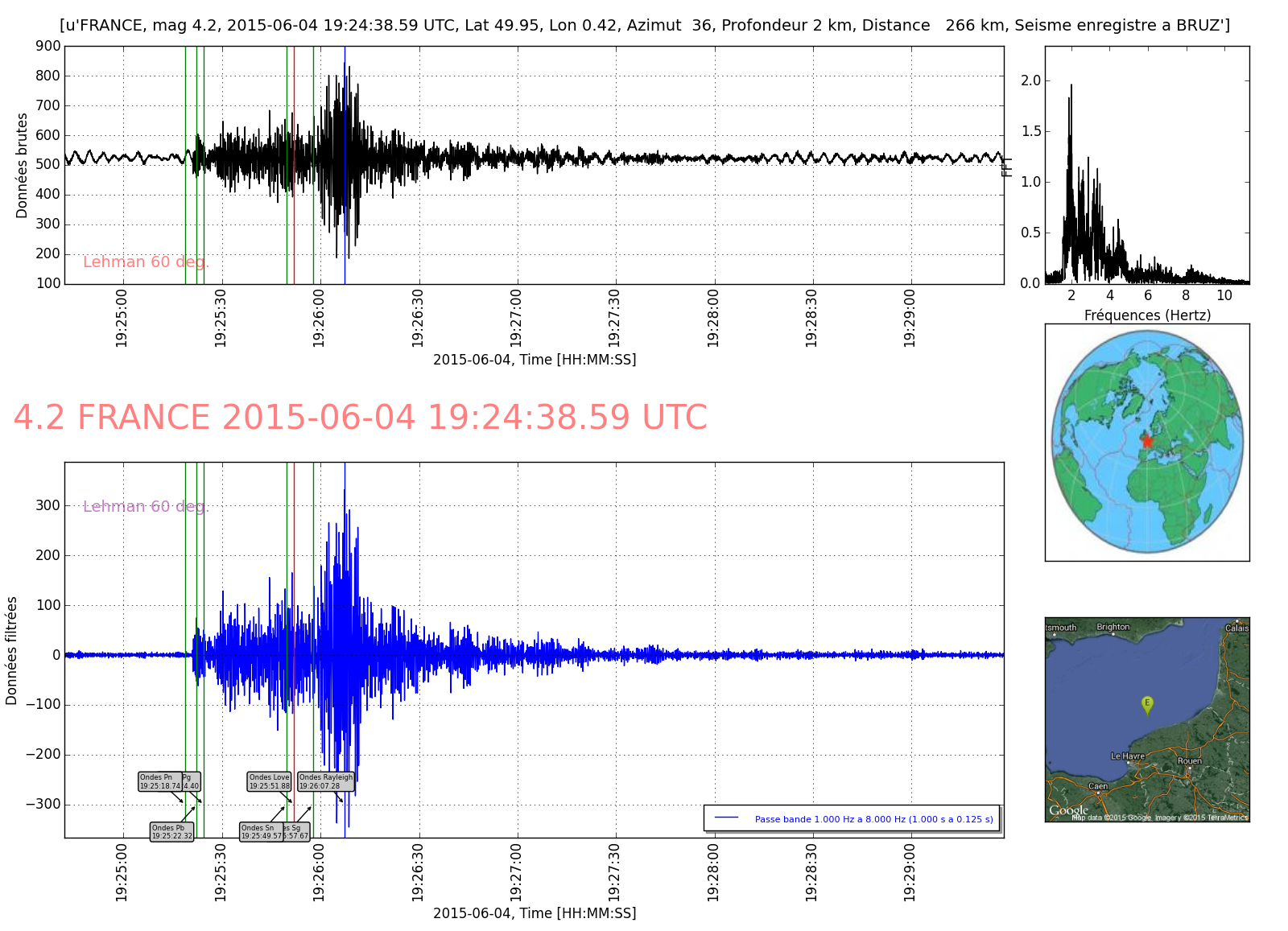Select the Ondes Pn annotation box
The height and width of the screenshot is (931, 1288).
[159, 781]
